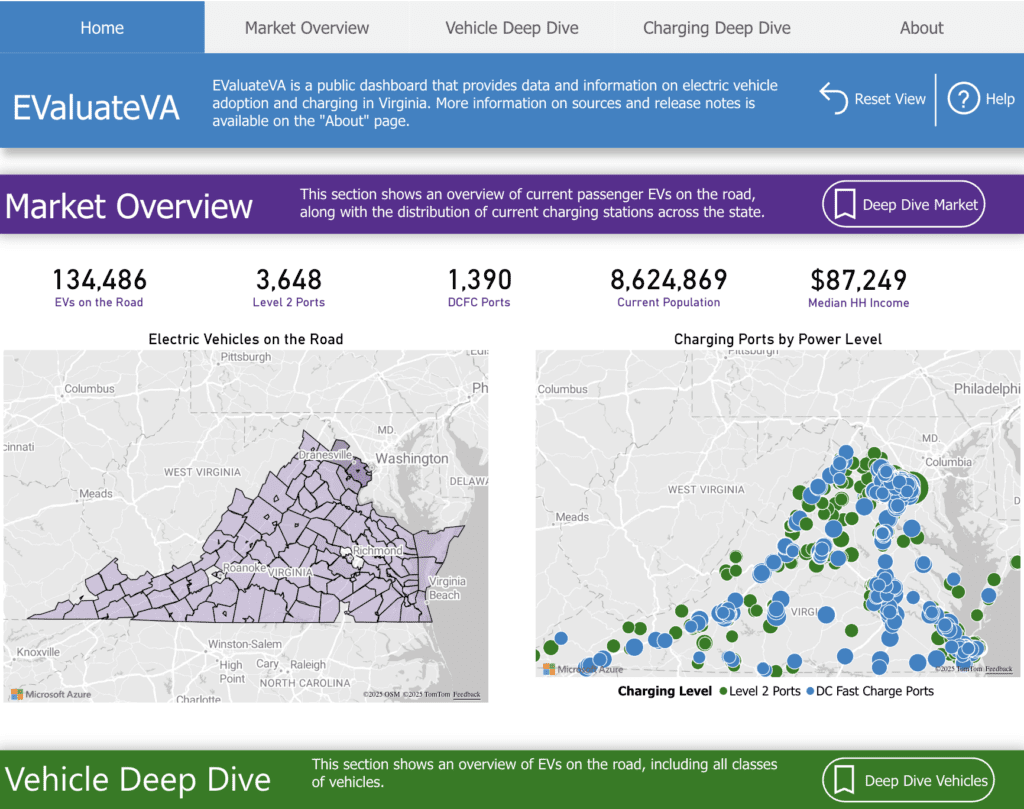Click the Deep Dive Market button
Viewport: 1024px width, 809px height.
903,204
